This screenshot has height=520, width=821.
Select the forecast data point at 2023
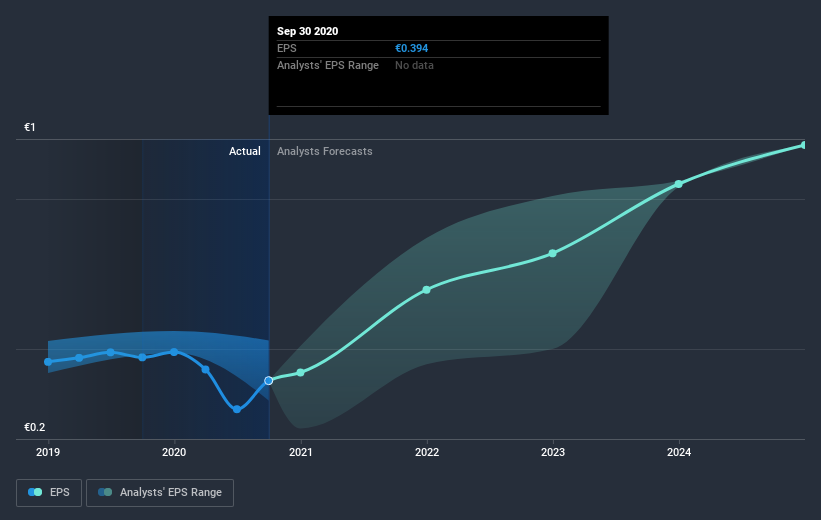(553, 253)
